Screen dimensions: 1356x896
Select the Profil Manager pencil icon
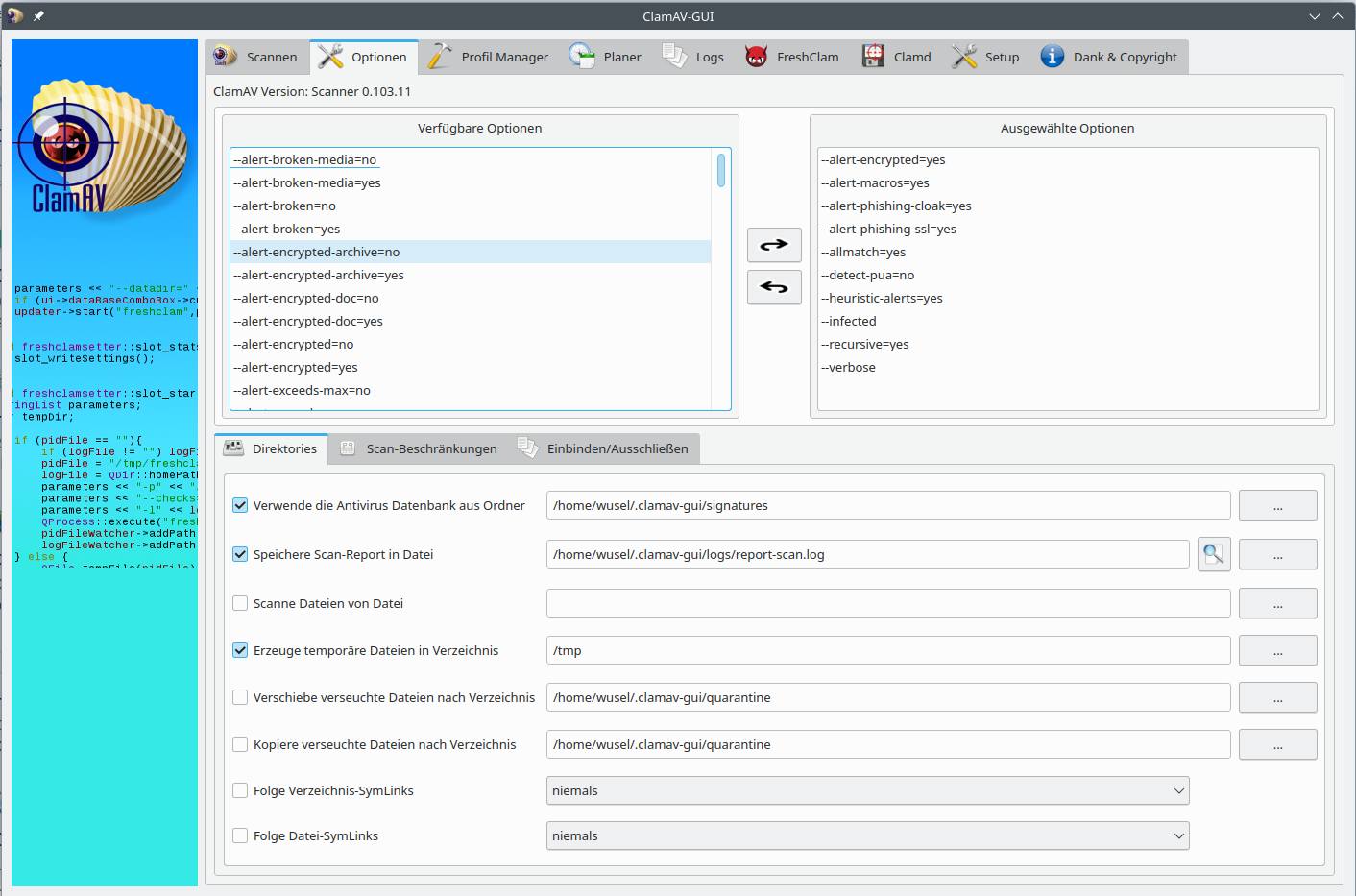coord(439,56)
